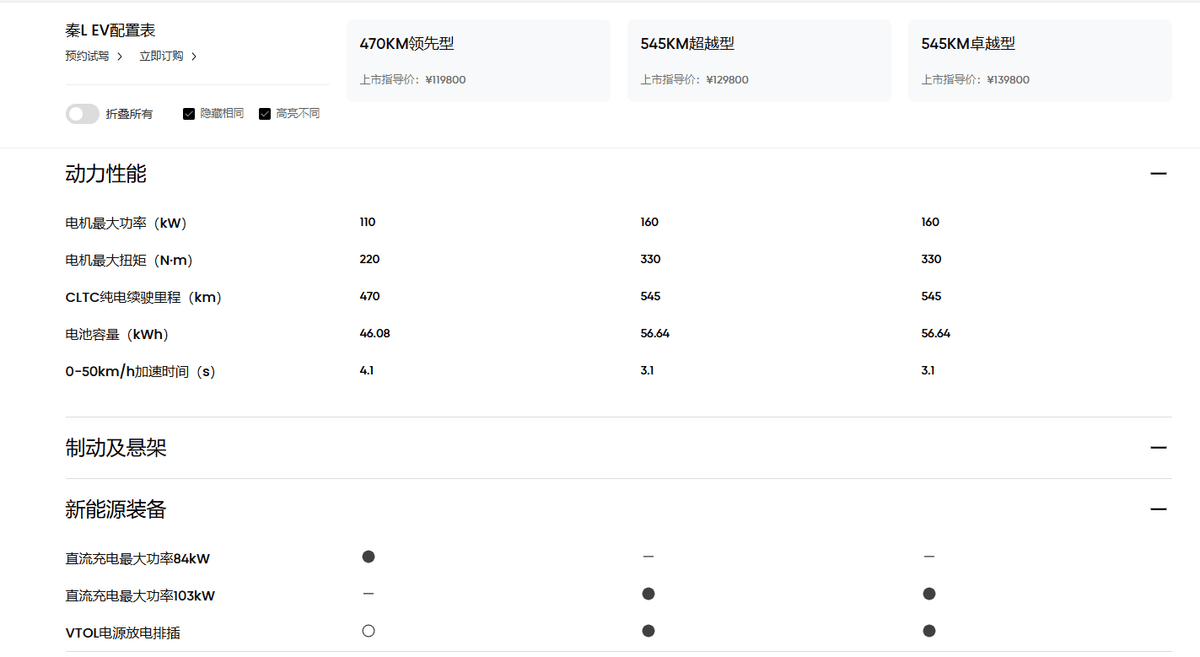Click the 制动及悬架 section heading

[x=116, y=448]
